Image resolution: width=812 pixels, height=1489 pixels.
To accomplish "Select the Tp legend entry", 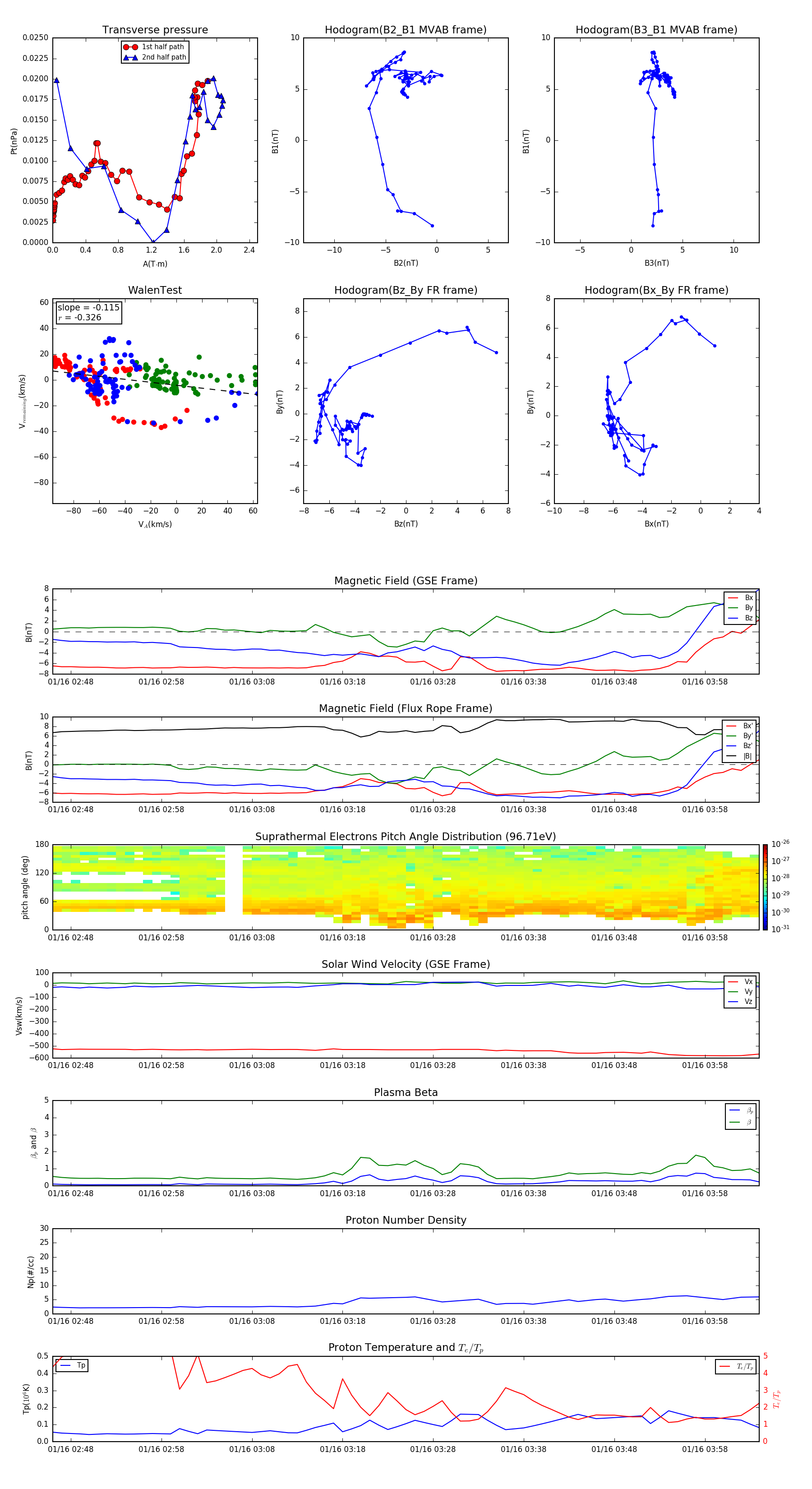I will click(x=73, y=1365).
